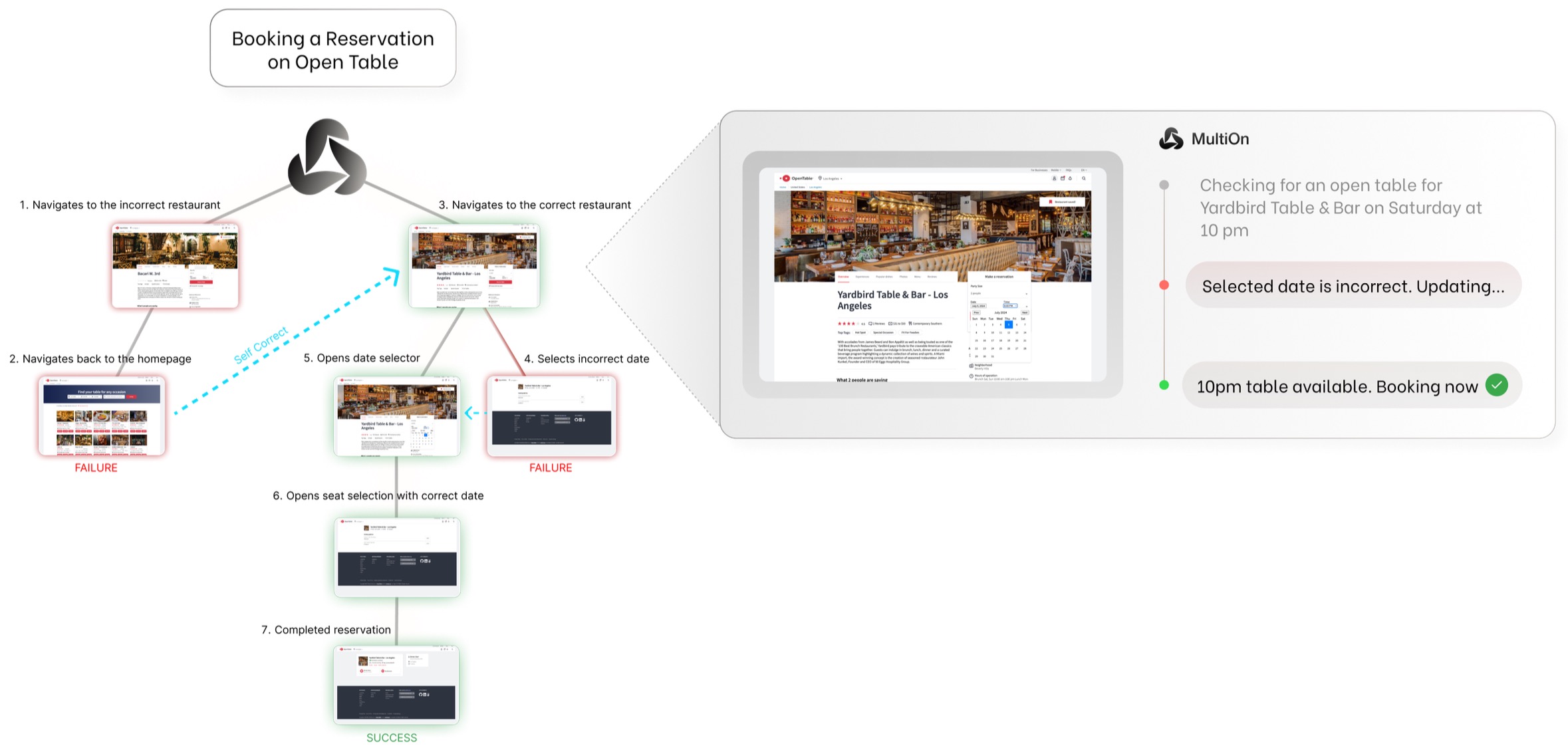Screen dimensions: 1568x754
Task: Click the homepage screenshot marked FAILURE
Action: (102, 416)
